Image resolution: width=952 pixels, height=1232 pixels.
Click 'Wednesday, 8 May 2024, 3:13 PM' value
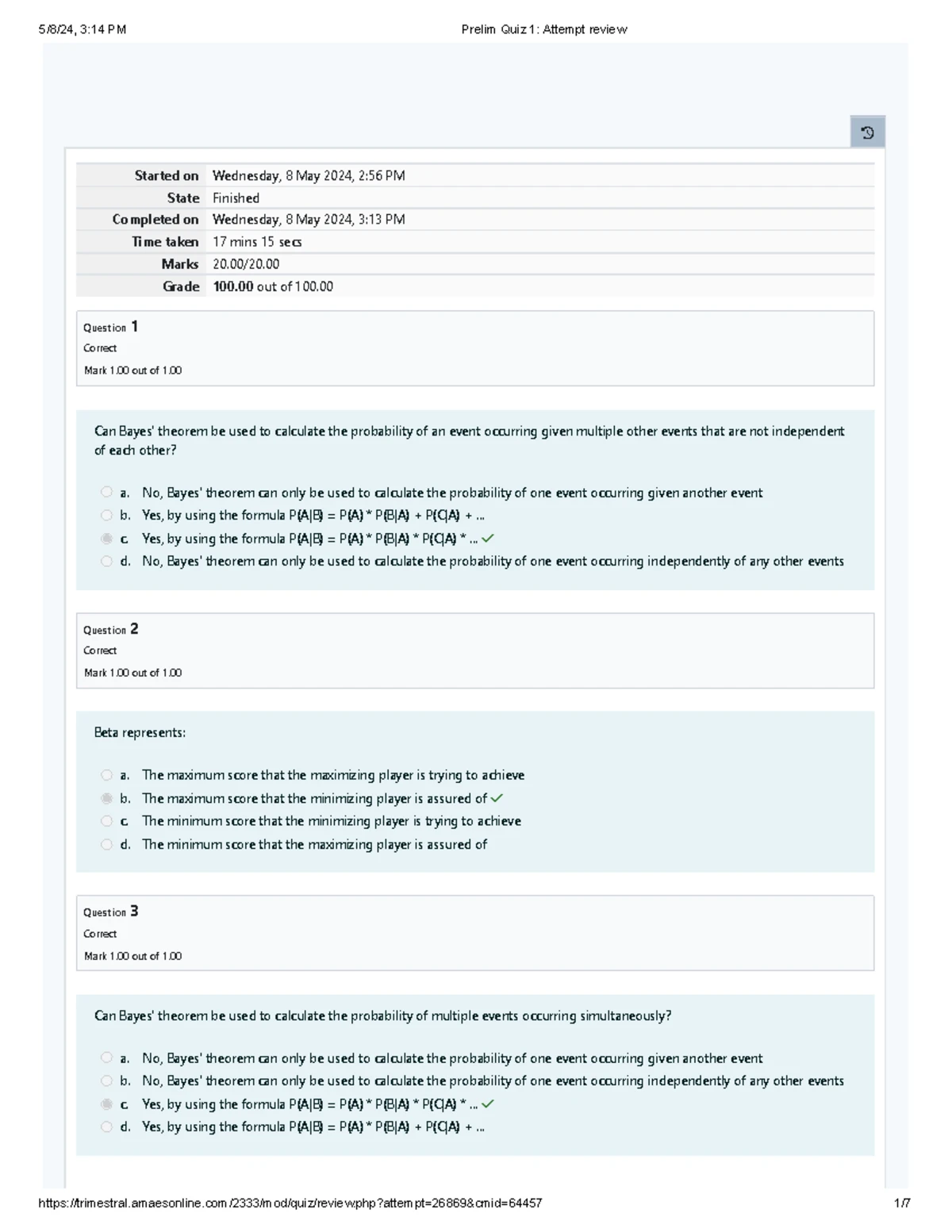coord(309,220)
